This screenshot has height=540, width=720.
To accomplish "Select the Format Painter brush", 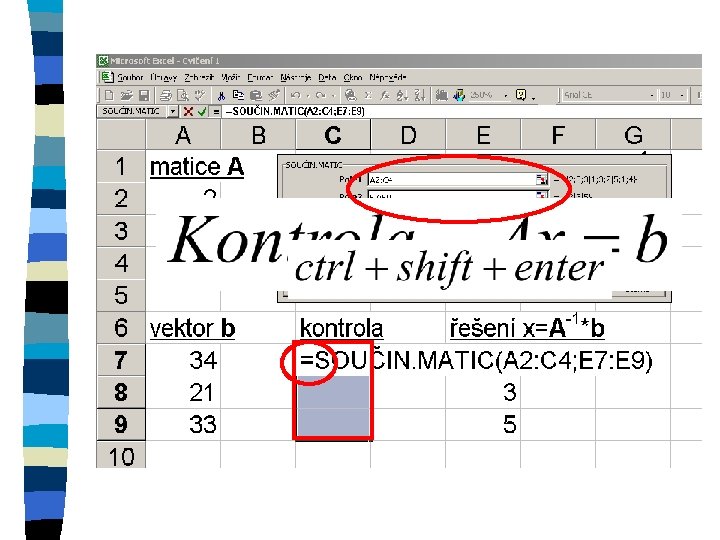I will (274, 95).
